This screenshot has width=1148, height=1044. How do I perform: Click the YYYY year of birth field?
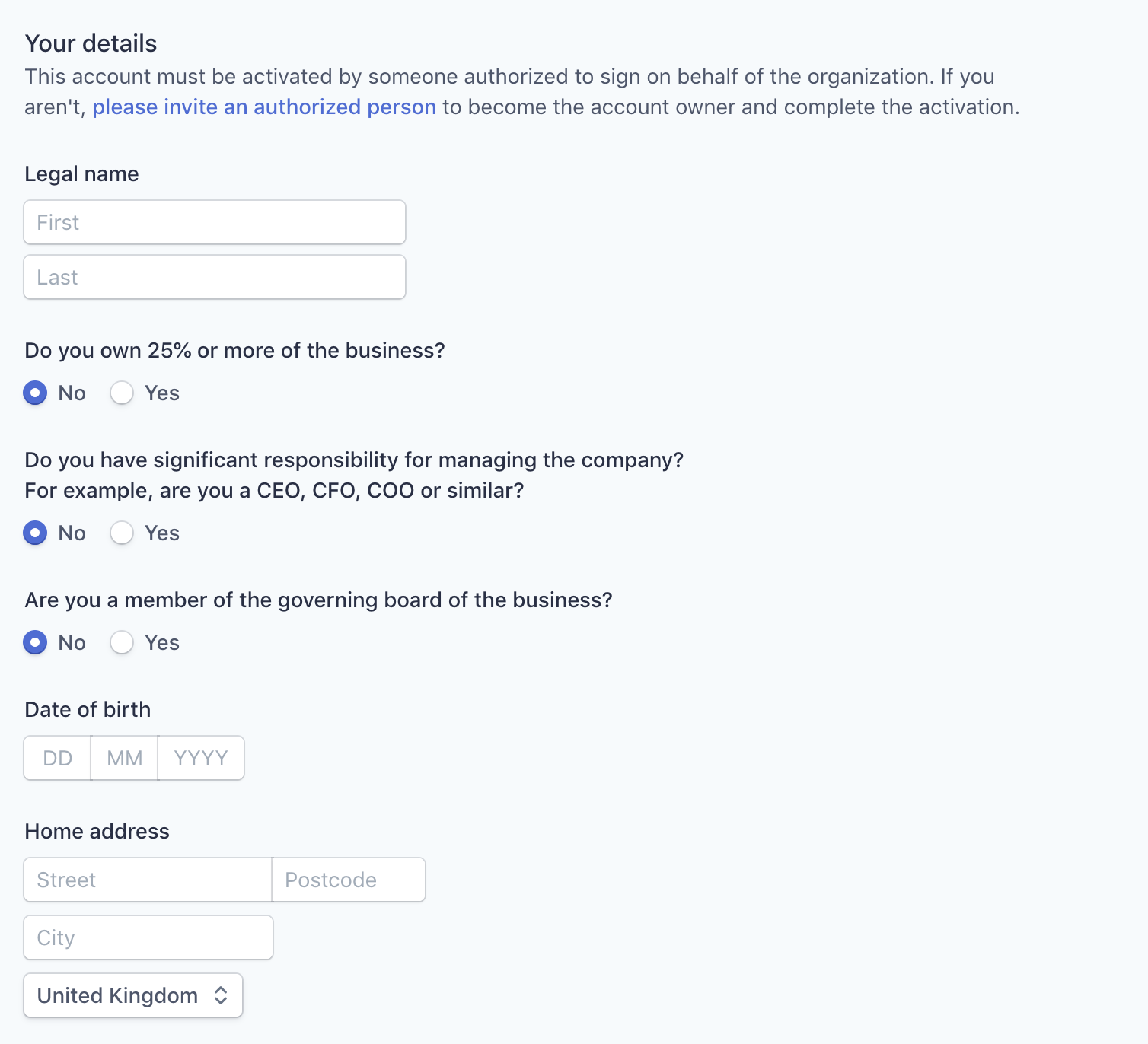pyautogui.click(x=201, y=758)
